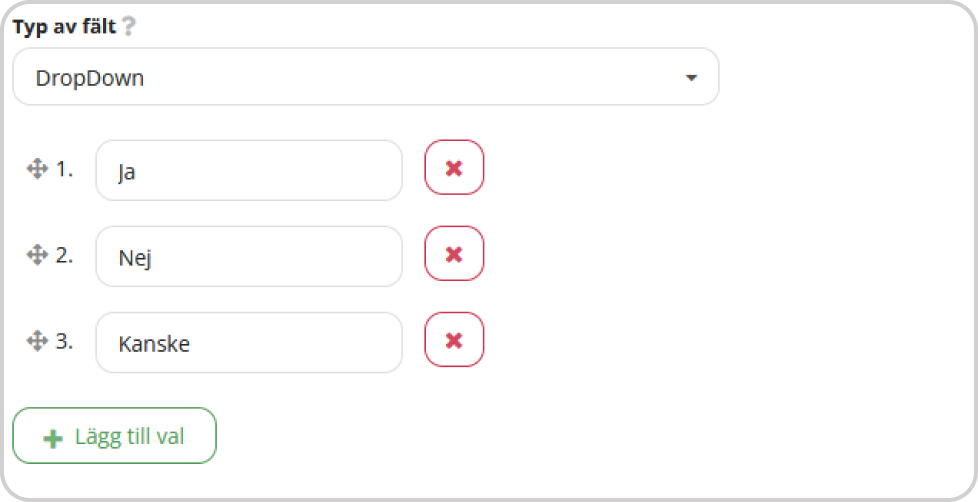978x502 pixels.
Task: Click the move handle for option 2
Action: point(37,254)
